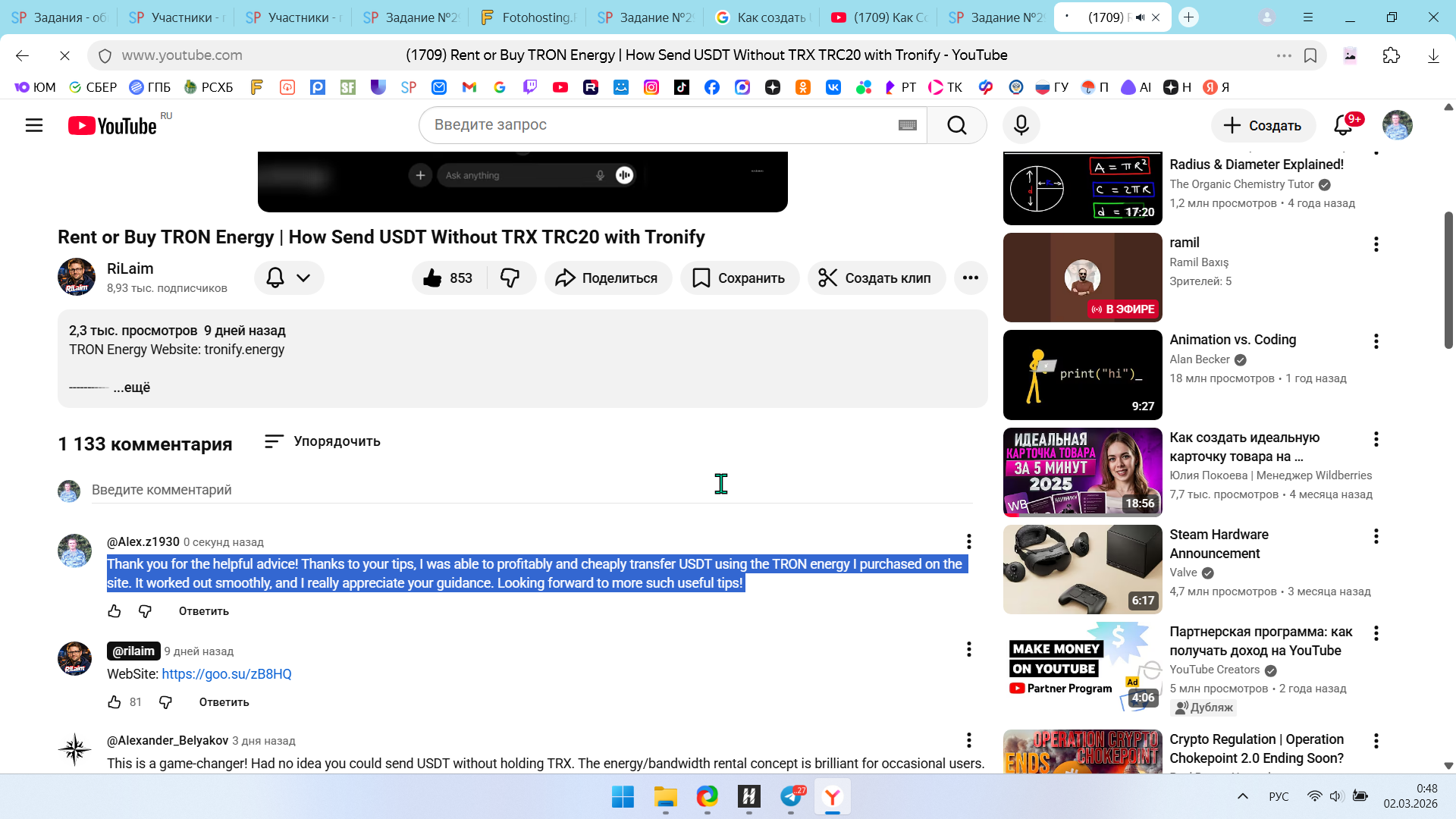Dislike the video
This screenshot has height=819, width=1456.
coord(510,278)
